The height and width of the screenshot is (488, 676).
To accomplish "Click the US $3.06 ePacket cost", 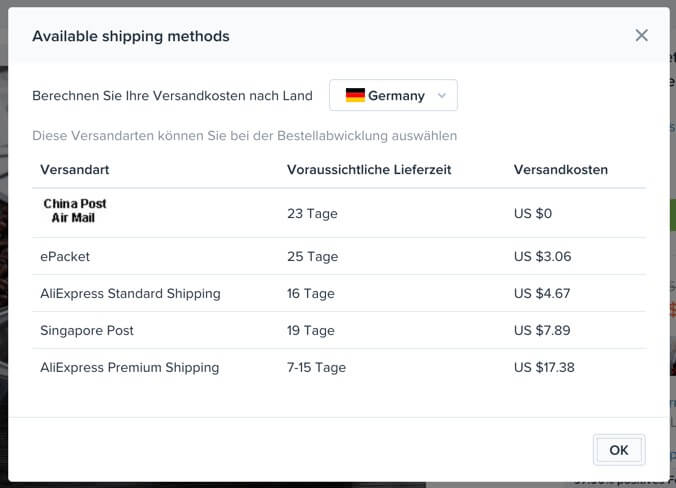I will point(542,257).
